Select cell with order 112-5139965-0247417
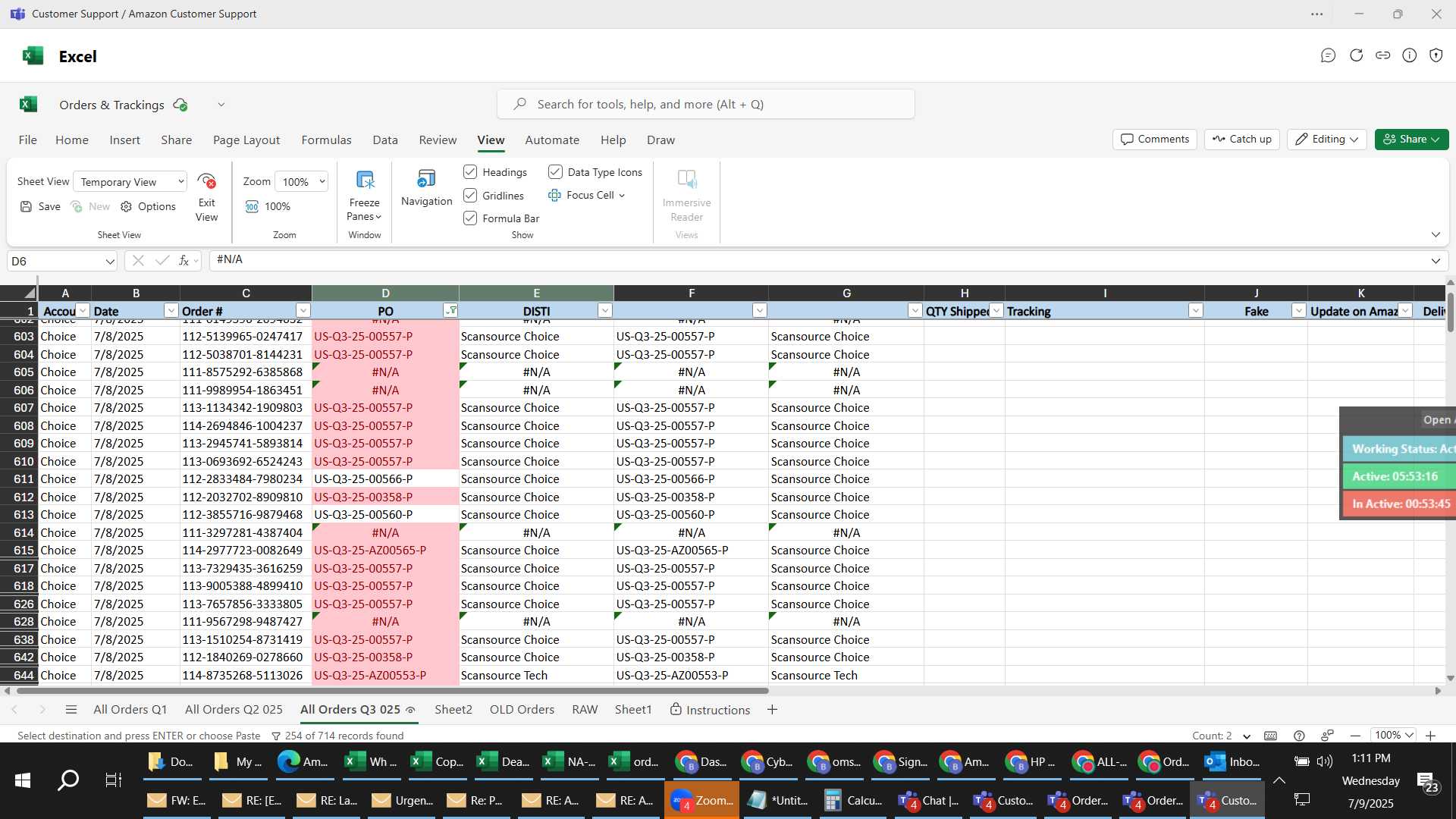Screen dimensions: 1456x819 click(x=246, y=337)
